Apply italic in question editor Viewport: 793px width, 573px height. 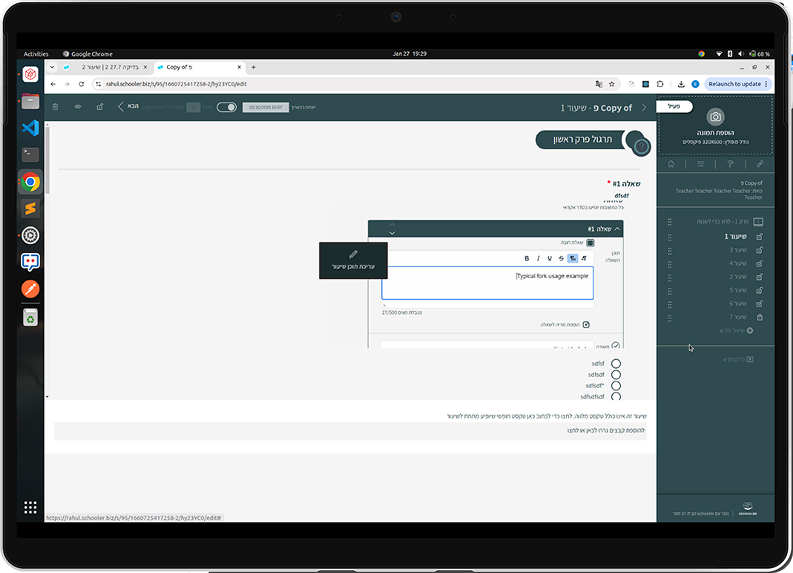point(538,258)
